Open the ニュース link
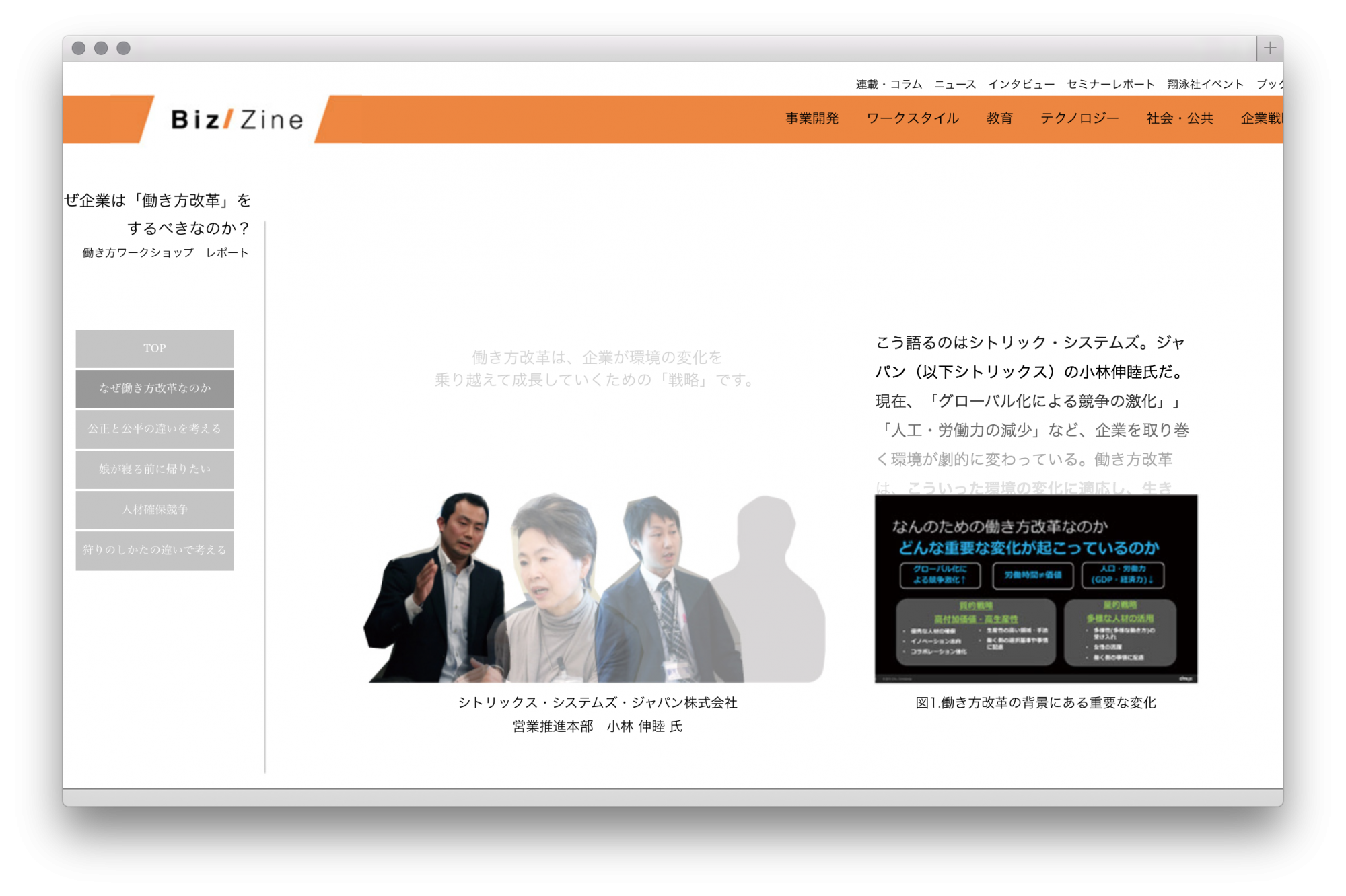The height and width of the screenshot is (896, 1346). [x=954, y=84]
